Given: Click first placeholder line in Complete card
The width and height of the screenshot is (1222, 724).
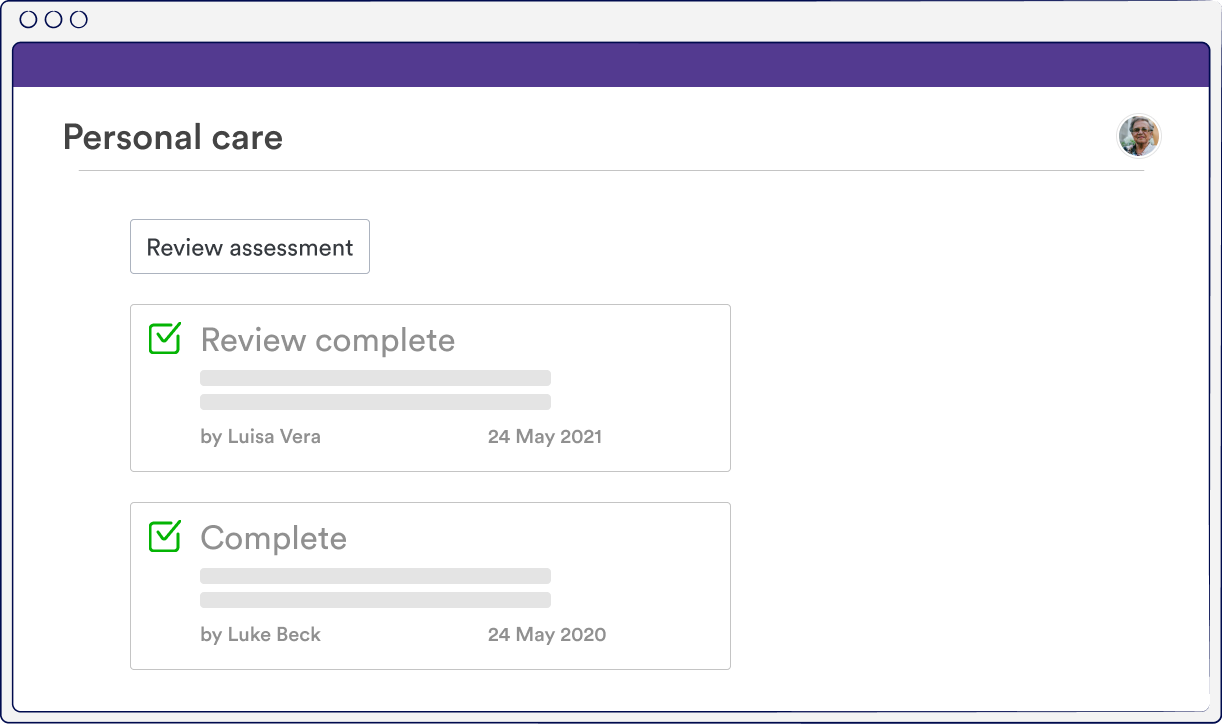Looking at the screenshot, I should tap(375, 576).
